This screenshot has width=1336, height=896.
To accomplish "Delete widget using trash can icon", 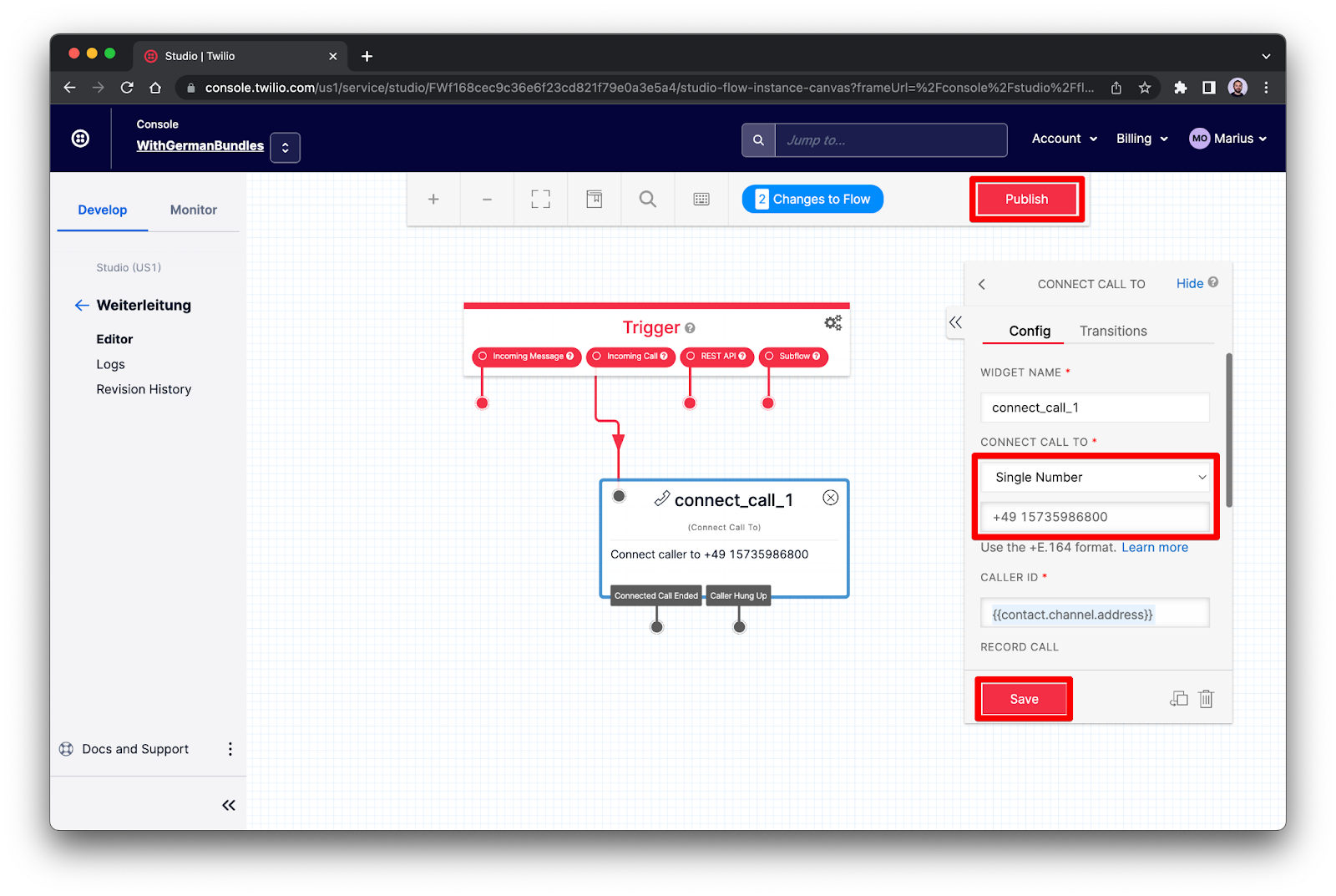I will pos(1206,699).
